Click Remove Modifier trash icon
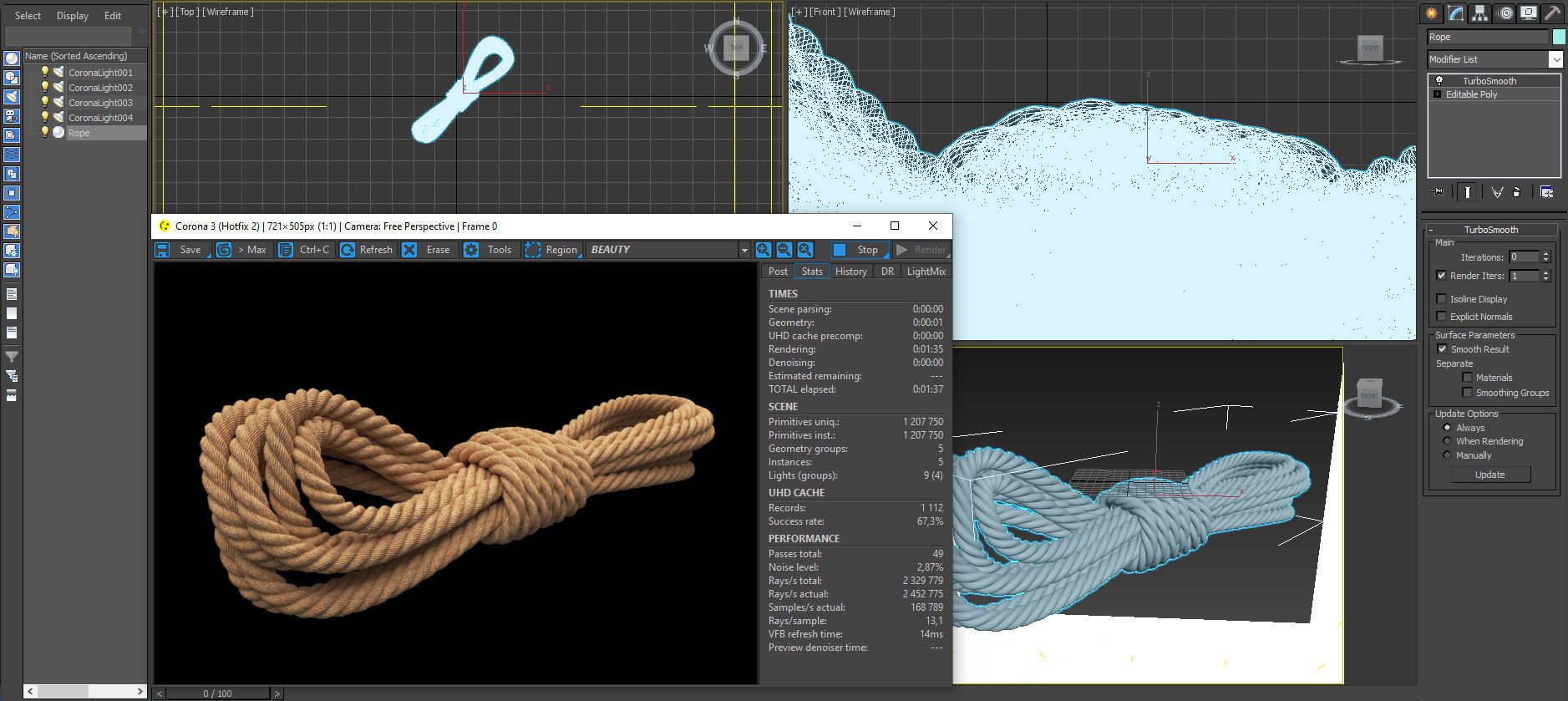The image size is (1568, 701). pyautogui.click(x=1517, y=192)
